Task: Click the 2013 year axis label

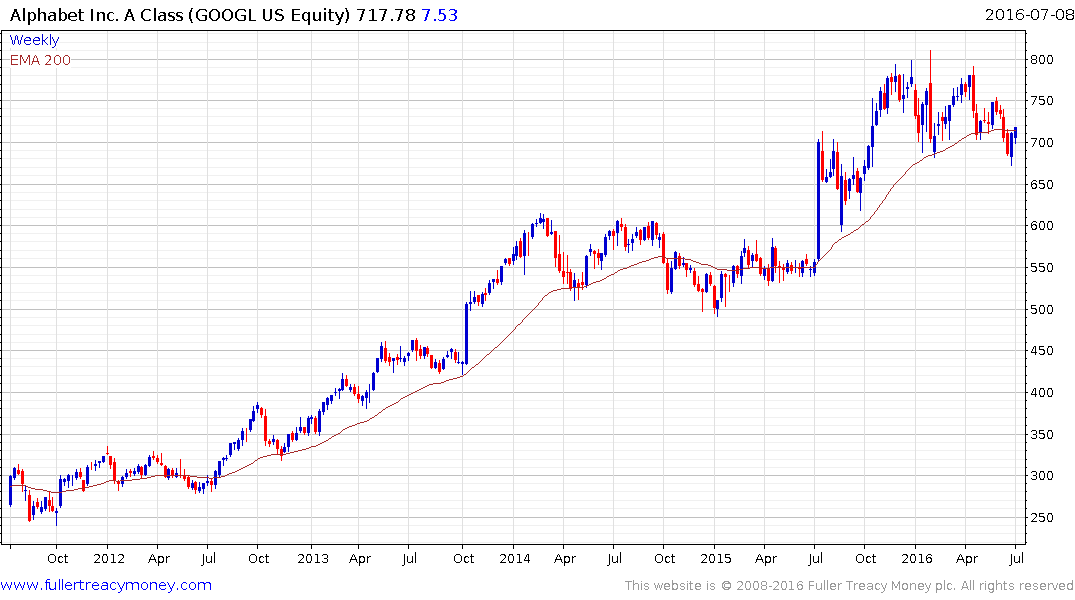Action: click(x=313, y=558)
